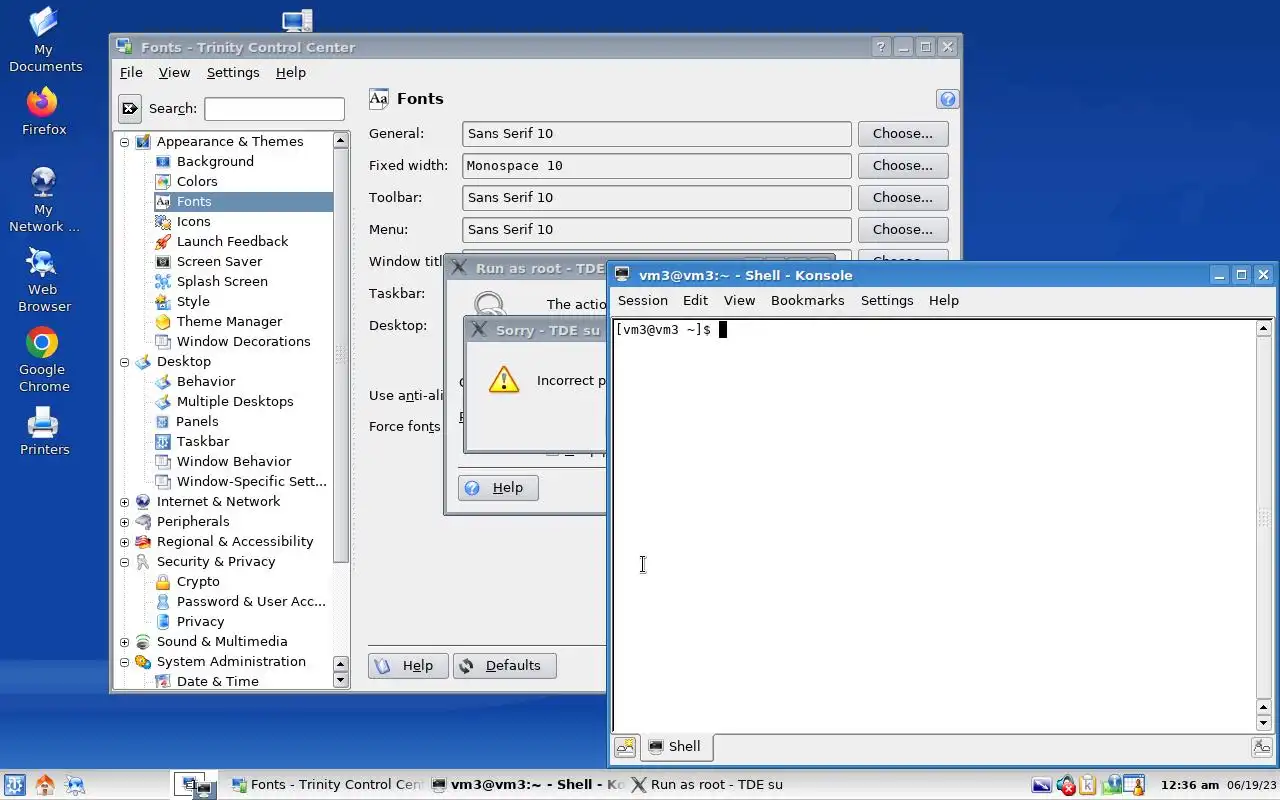Switch to the Shell tab in Konsole
Screen dimensions: 1280x800
[x=676, y=746]
